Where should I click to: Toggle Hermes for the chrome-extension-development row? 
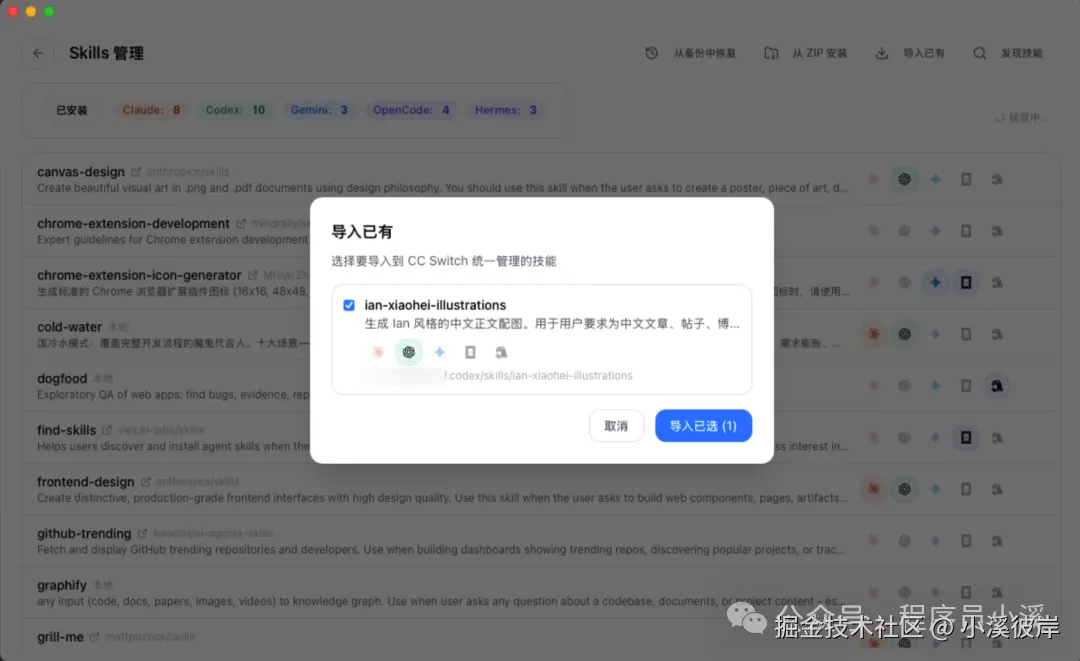(x=997, y=231)
